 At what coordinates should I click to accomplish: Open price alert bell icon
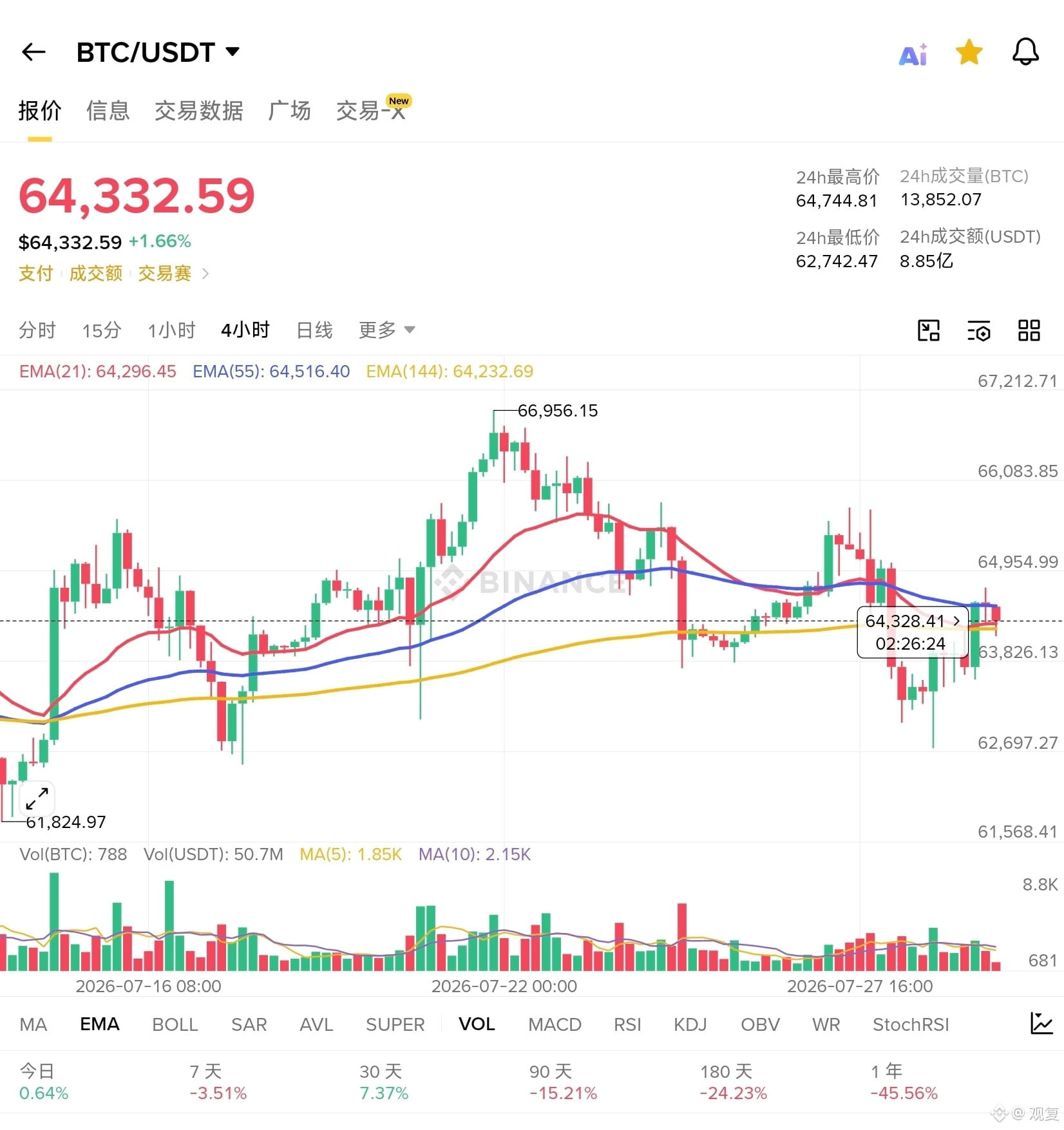(x=1025, y=52)
